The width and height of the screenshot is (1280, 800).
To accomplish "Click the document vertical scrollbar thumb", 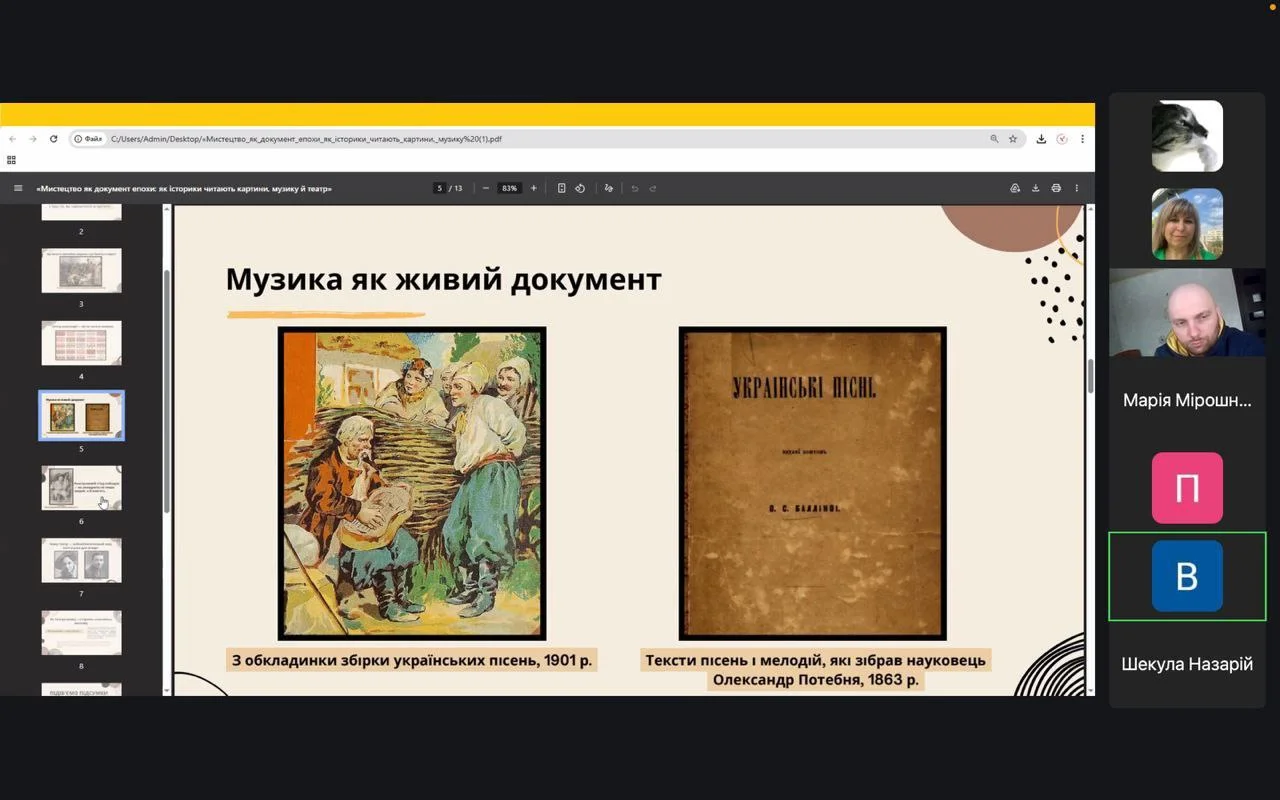I will pos(1090,376).
